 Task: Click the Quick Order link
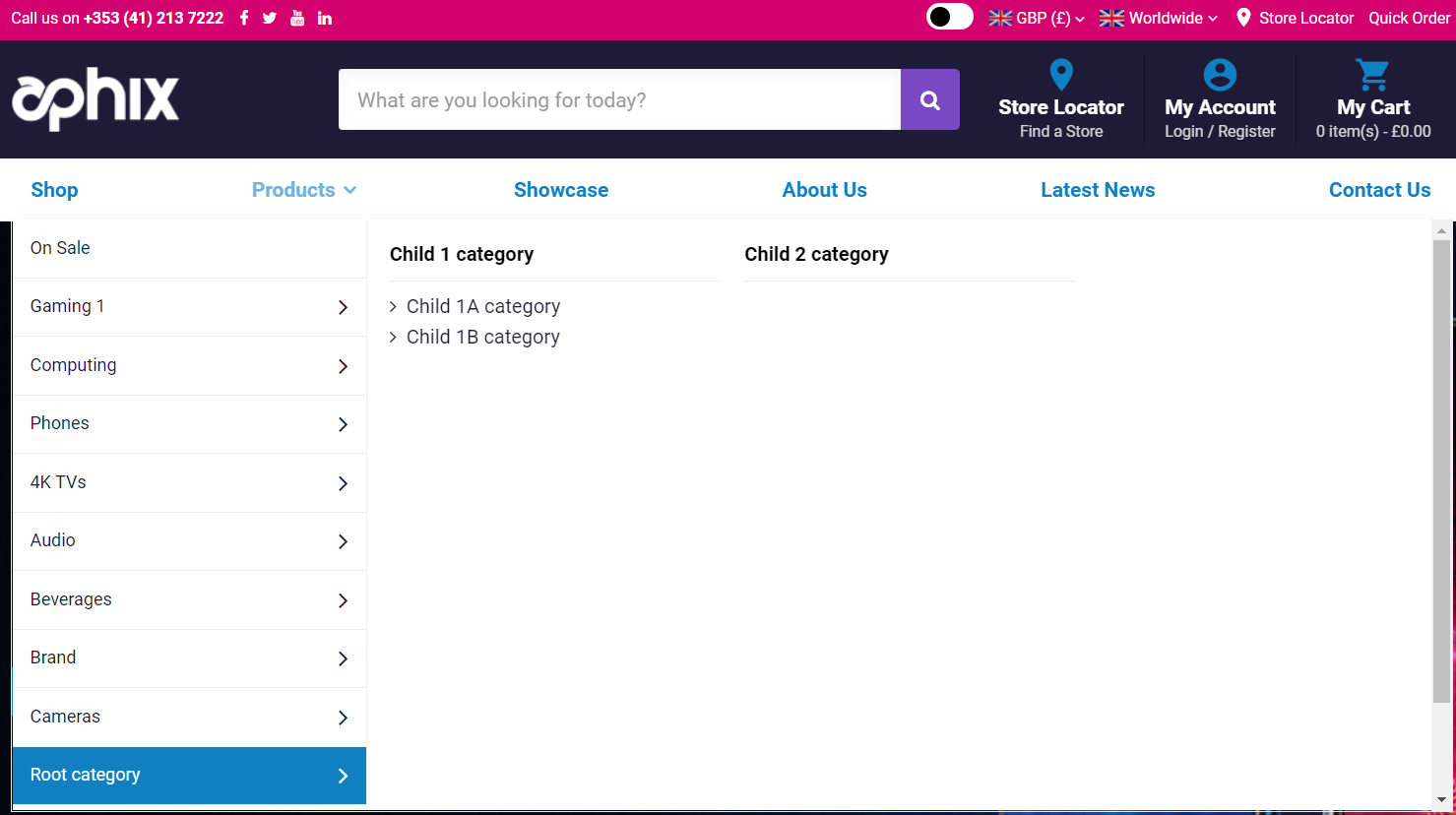pyautogui.click(x=1410, y=18)
